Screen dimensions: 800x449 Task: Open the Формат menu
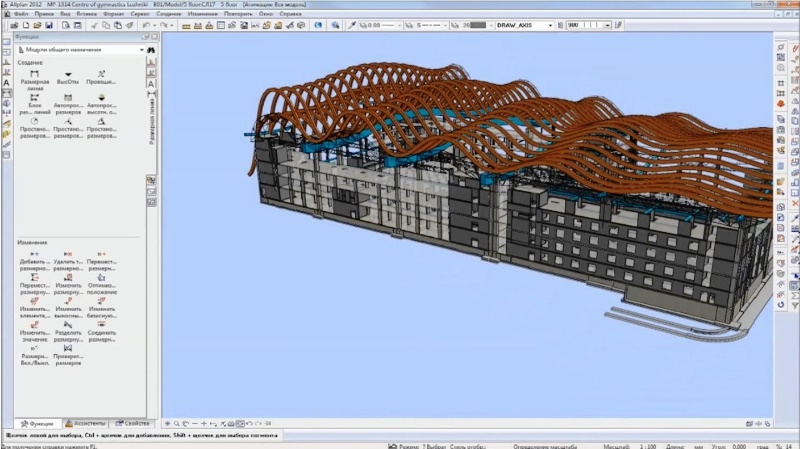pyautogui.click(x=113, y=14)
